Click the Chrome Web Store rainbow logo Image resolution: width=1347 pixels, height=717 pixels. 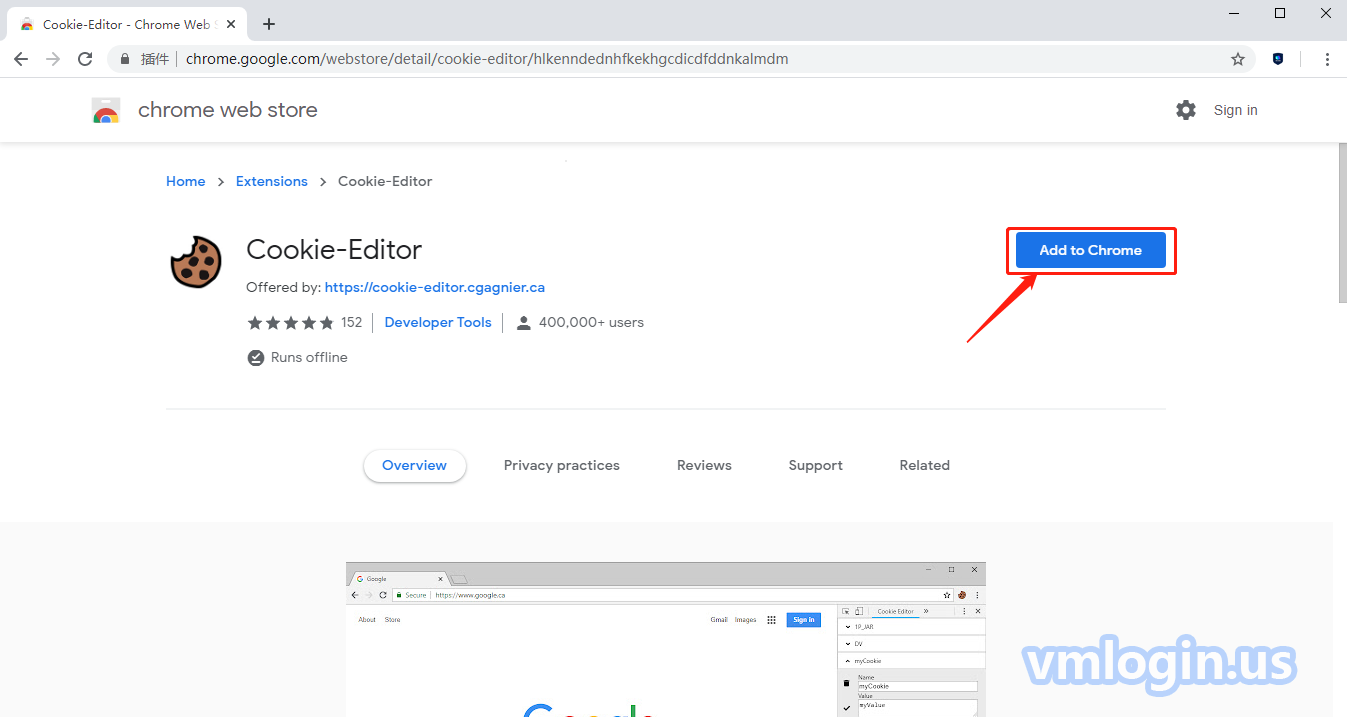tap(106, 111)
